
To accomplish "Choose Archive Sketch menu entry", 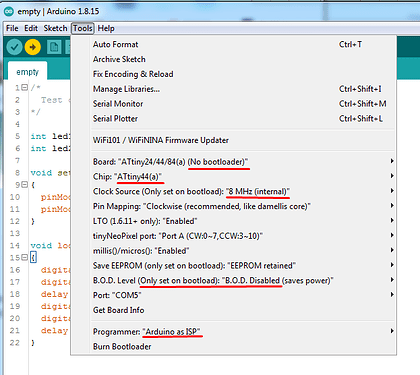I will pyautogui.click(x=233, y=59).
